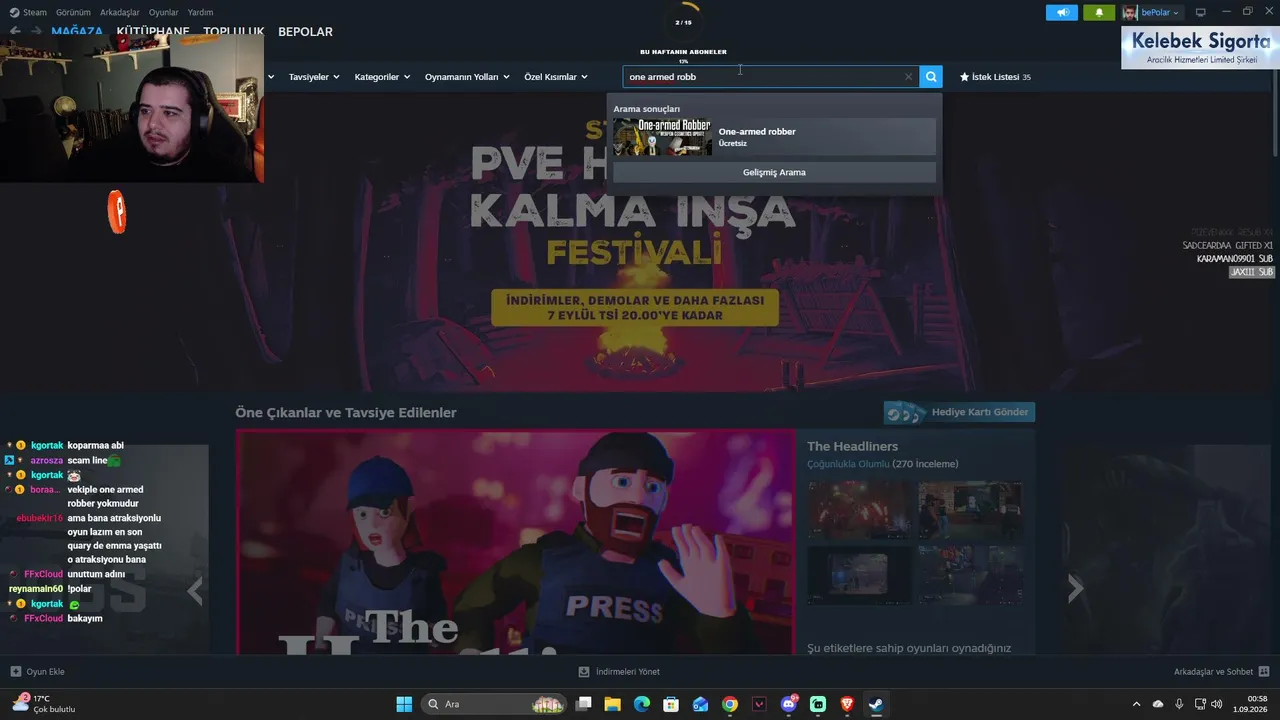Show hidden system tray icons
The image size is (1280, 720).
pos(1136,704)
